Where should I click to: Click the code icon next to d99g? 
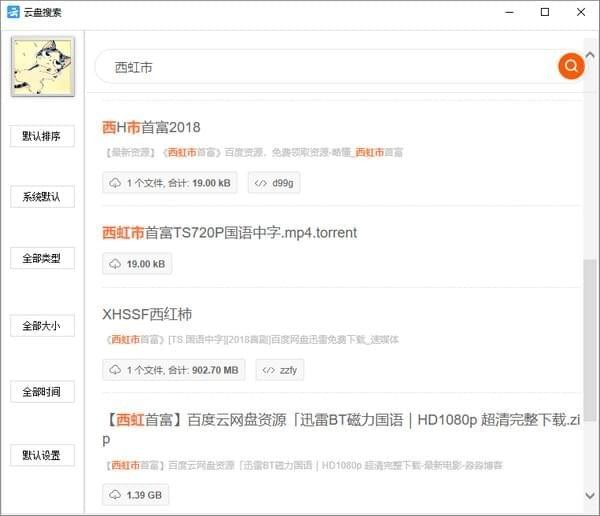(x=260, y=183)
